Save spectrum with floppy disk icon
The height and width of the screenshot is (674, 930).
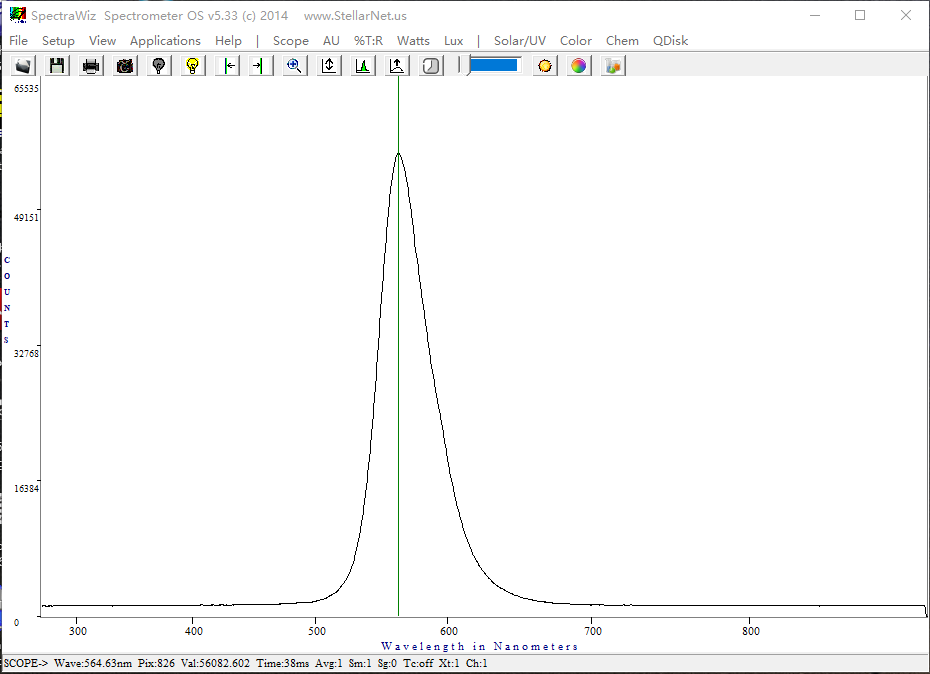57,66
